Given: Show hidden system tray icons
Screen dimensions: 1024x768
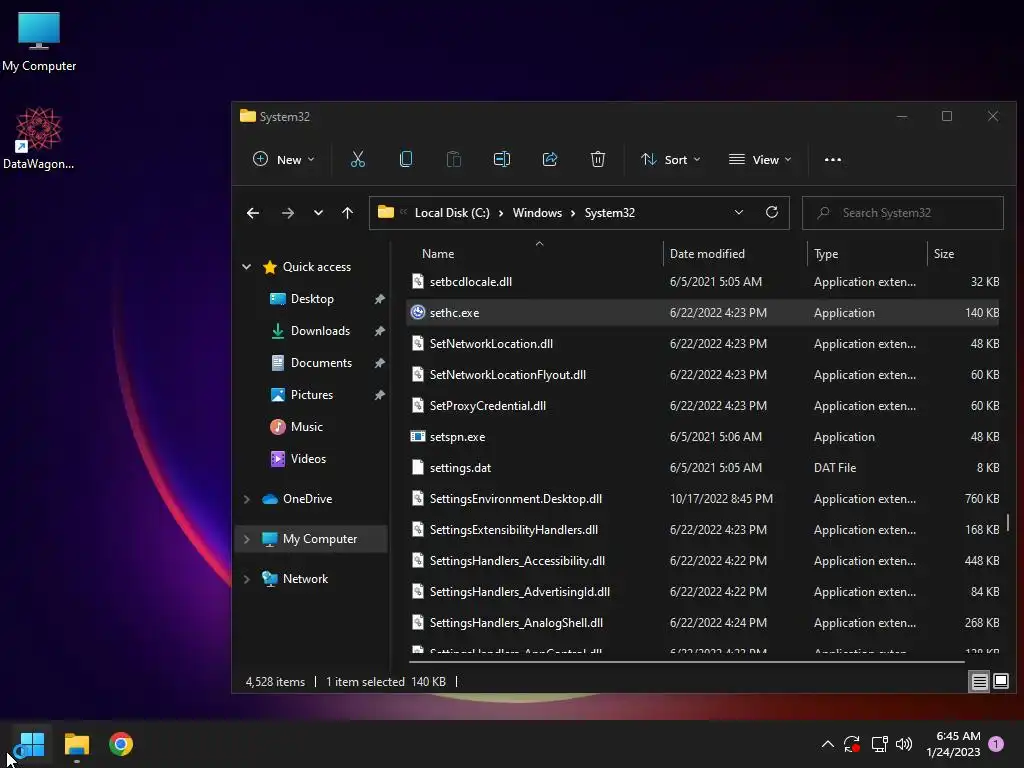Looking at the screenshot, I should point(827,744).
